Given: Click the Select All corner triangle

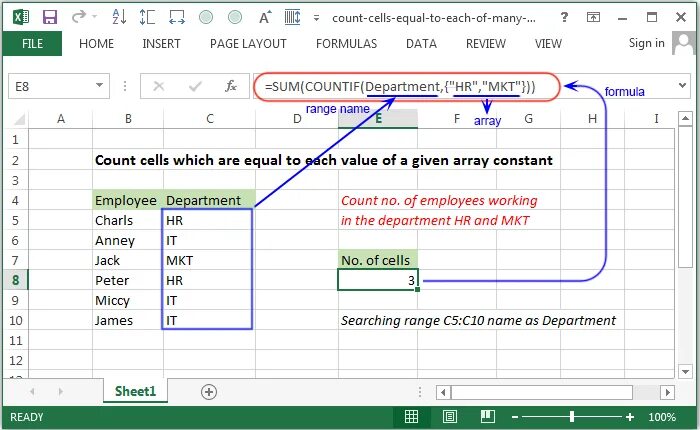Looking at the screenshot, I should coord(18,119).
